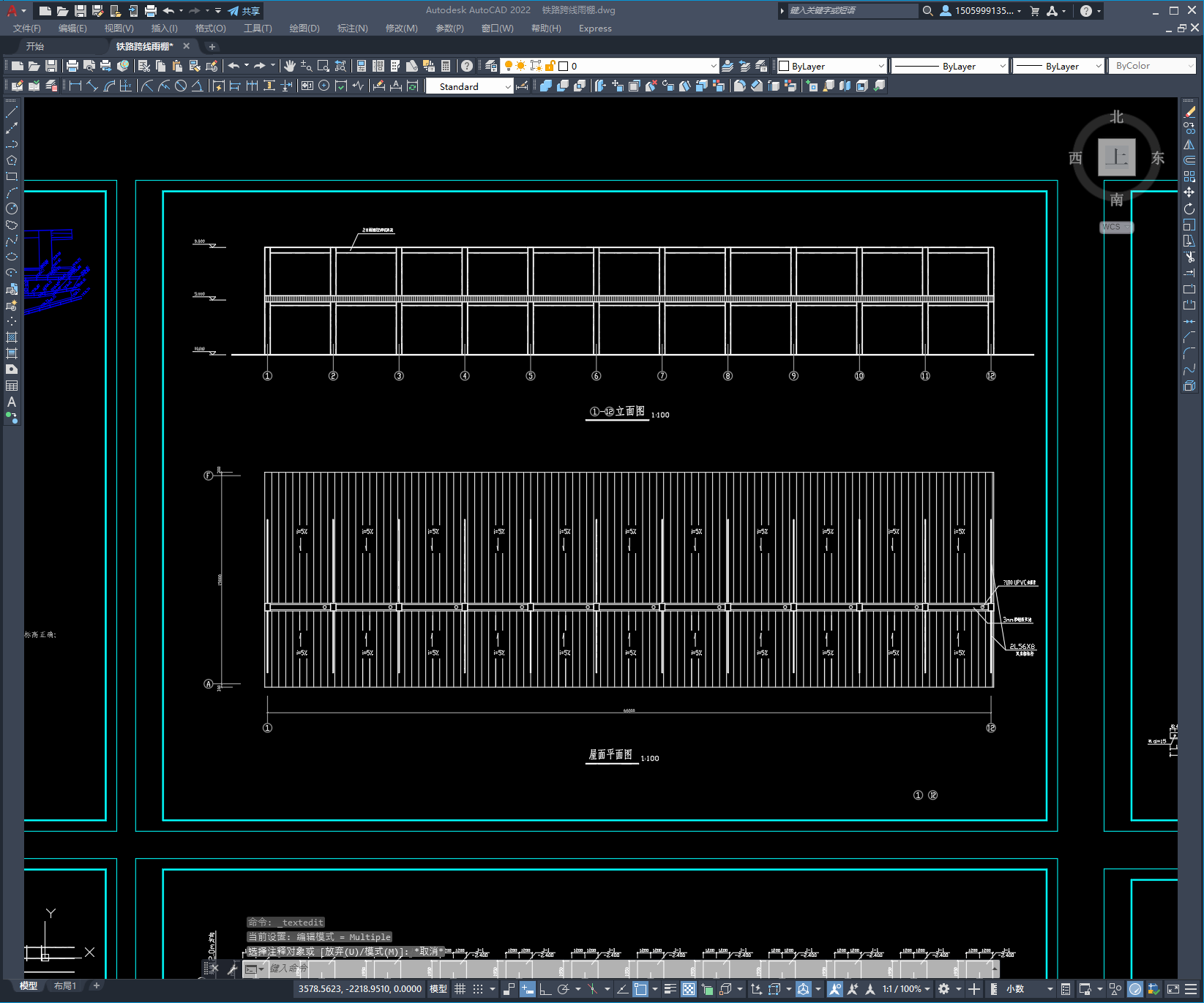Click the ByLayer color white swatch
Screen dimensions: 1204x1003
click(x=784, y=66)
